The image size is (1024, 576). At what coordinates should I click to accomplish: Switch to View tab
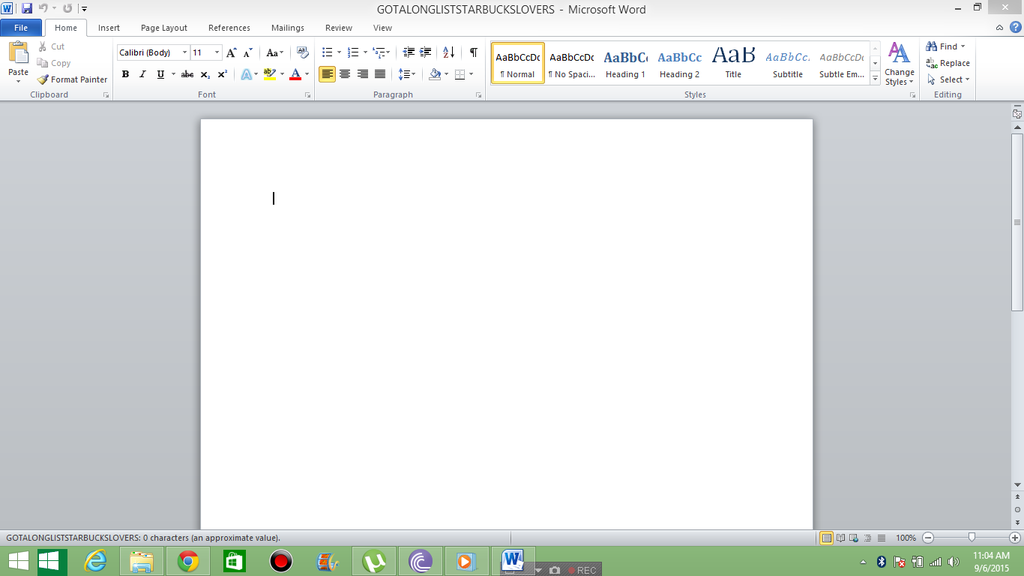(382, 28)
